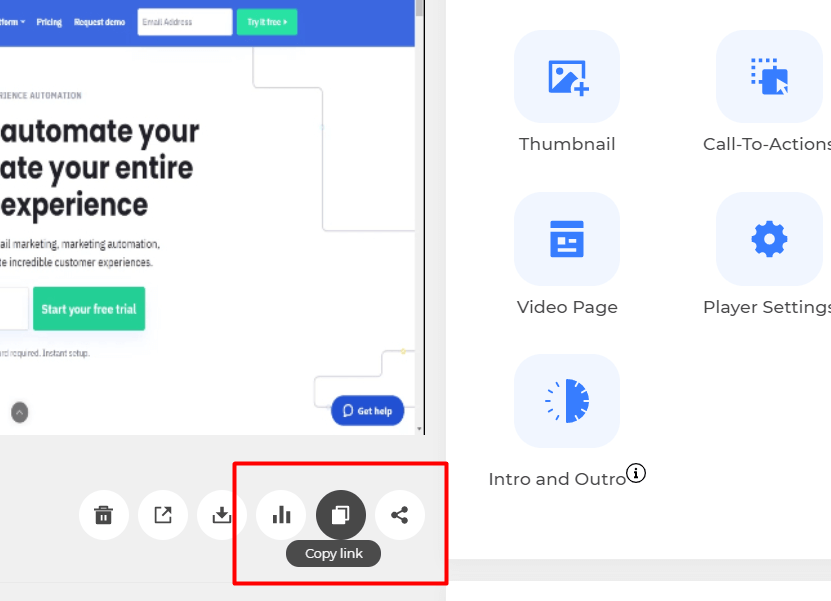Open the Intro and Outro tile
The image size is (831, 601).
click(x=567, y=401)
